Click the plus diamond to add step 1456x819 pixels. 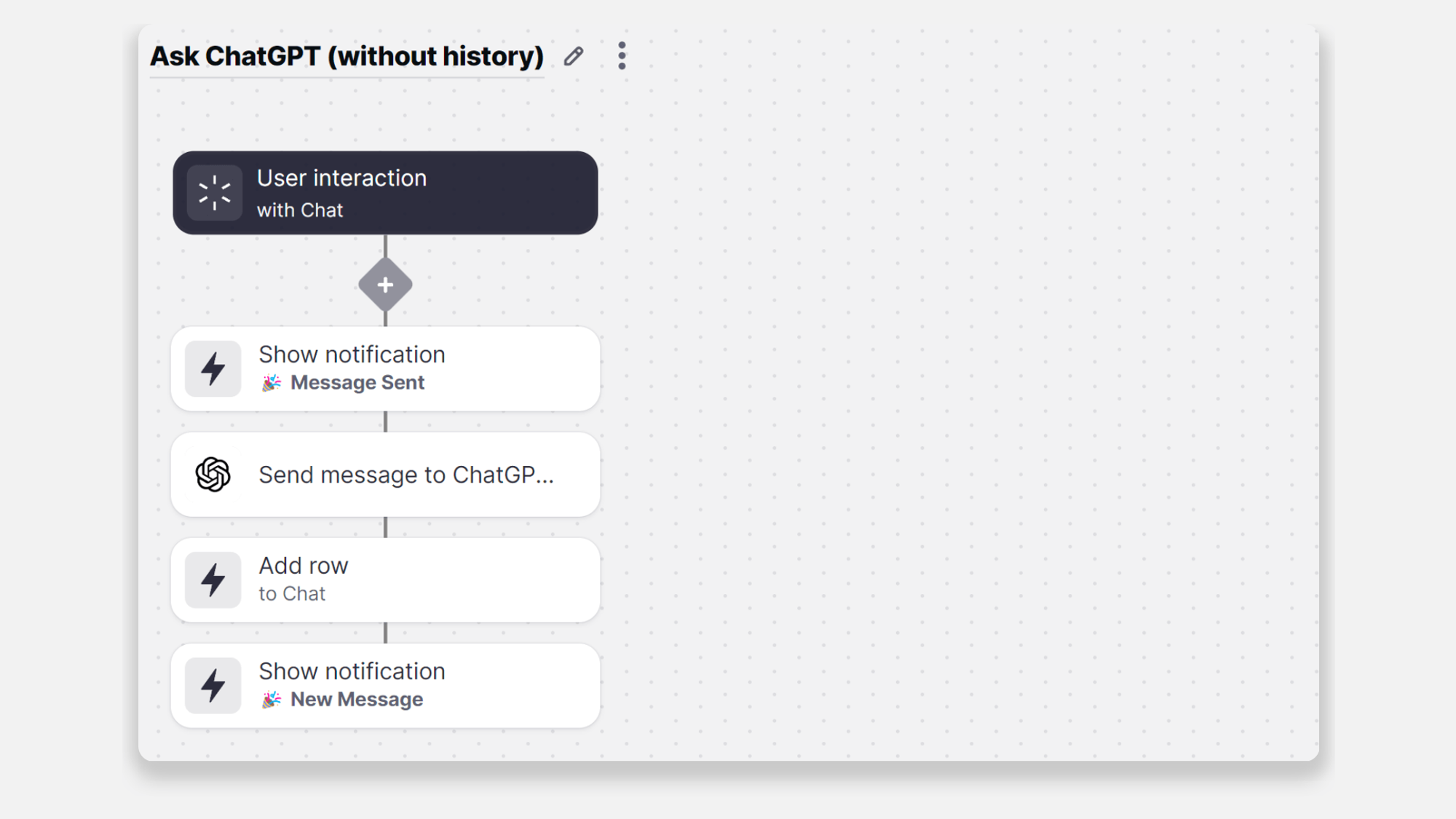(x=385, y=285)
